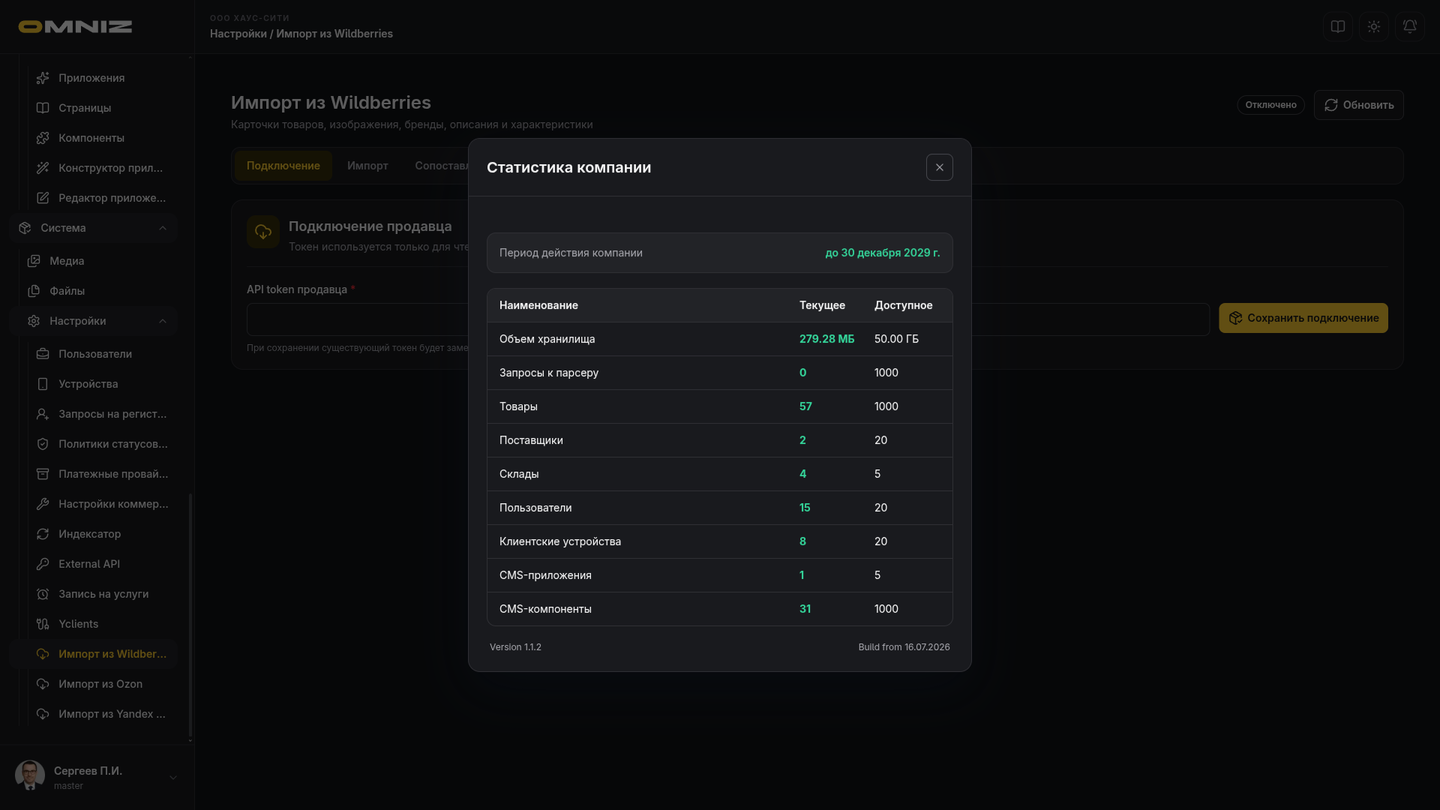Click the Импорт из Ozon cloud icon
The image size is (1440, 810).
tap(43, 684)
